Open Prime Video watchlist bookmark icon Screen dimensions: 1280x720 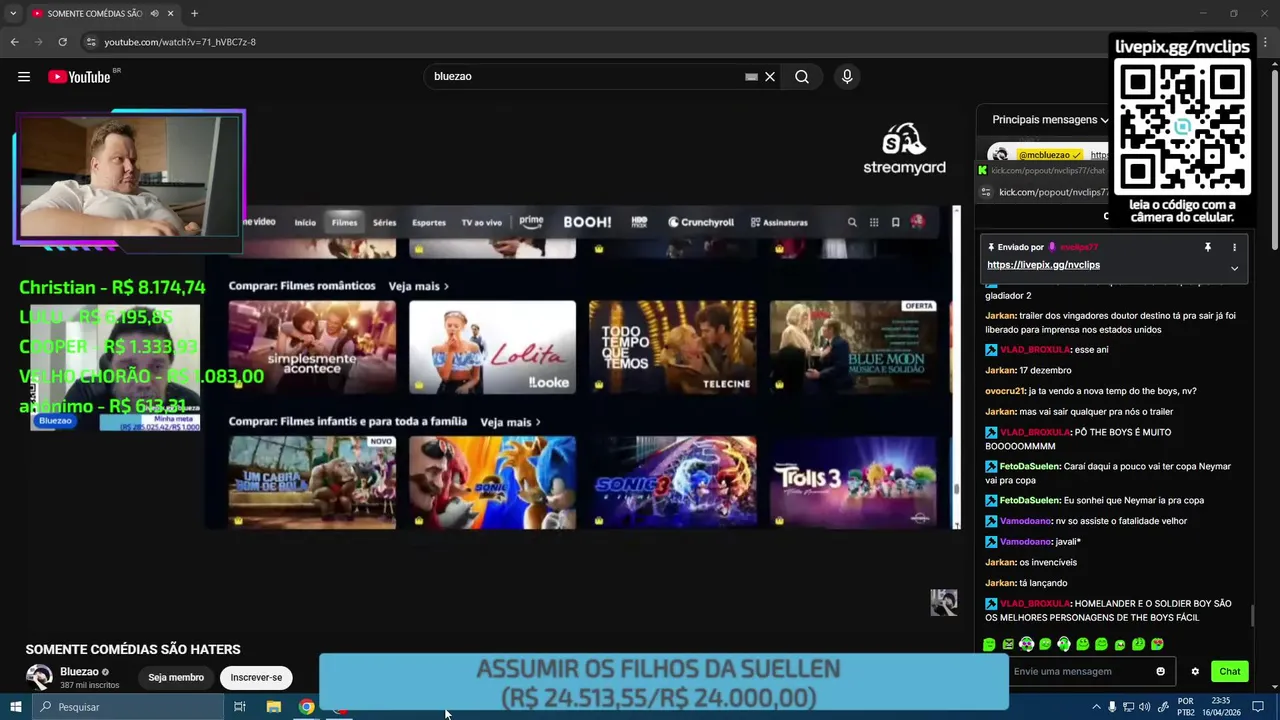pyautogui.click(x=895, y=222)
